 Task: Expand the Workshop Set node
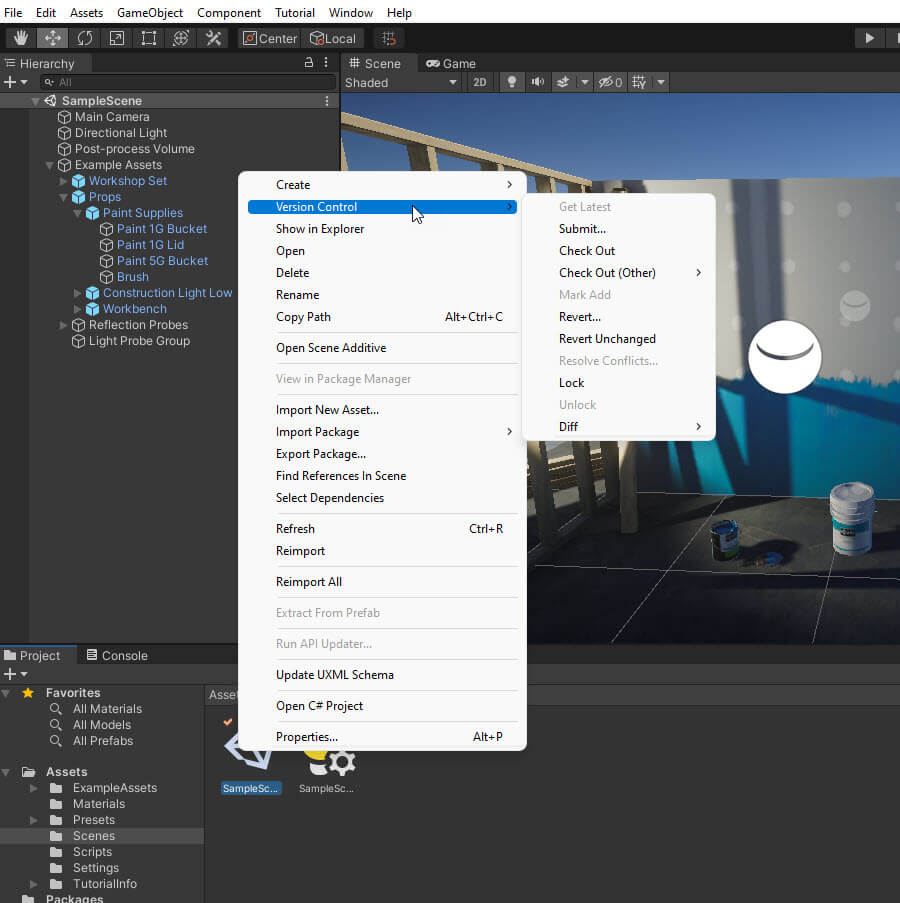(x=64, y=181)
